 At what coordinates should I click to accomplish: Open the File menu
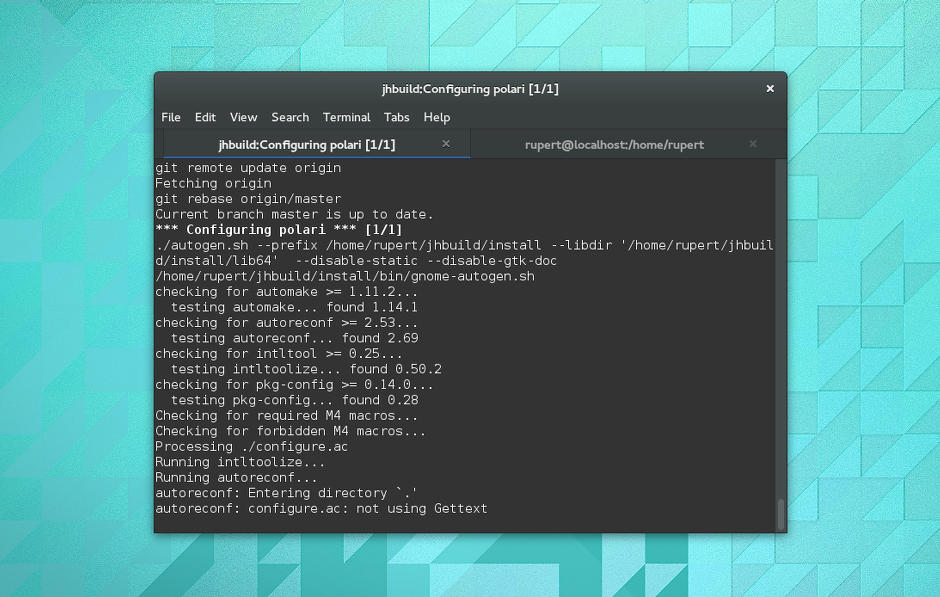[x=171, y=117]
